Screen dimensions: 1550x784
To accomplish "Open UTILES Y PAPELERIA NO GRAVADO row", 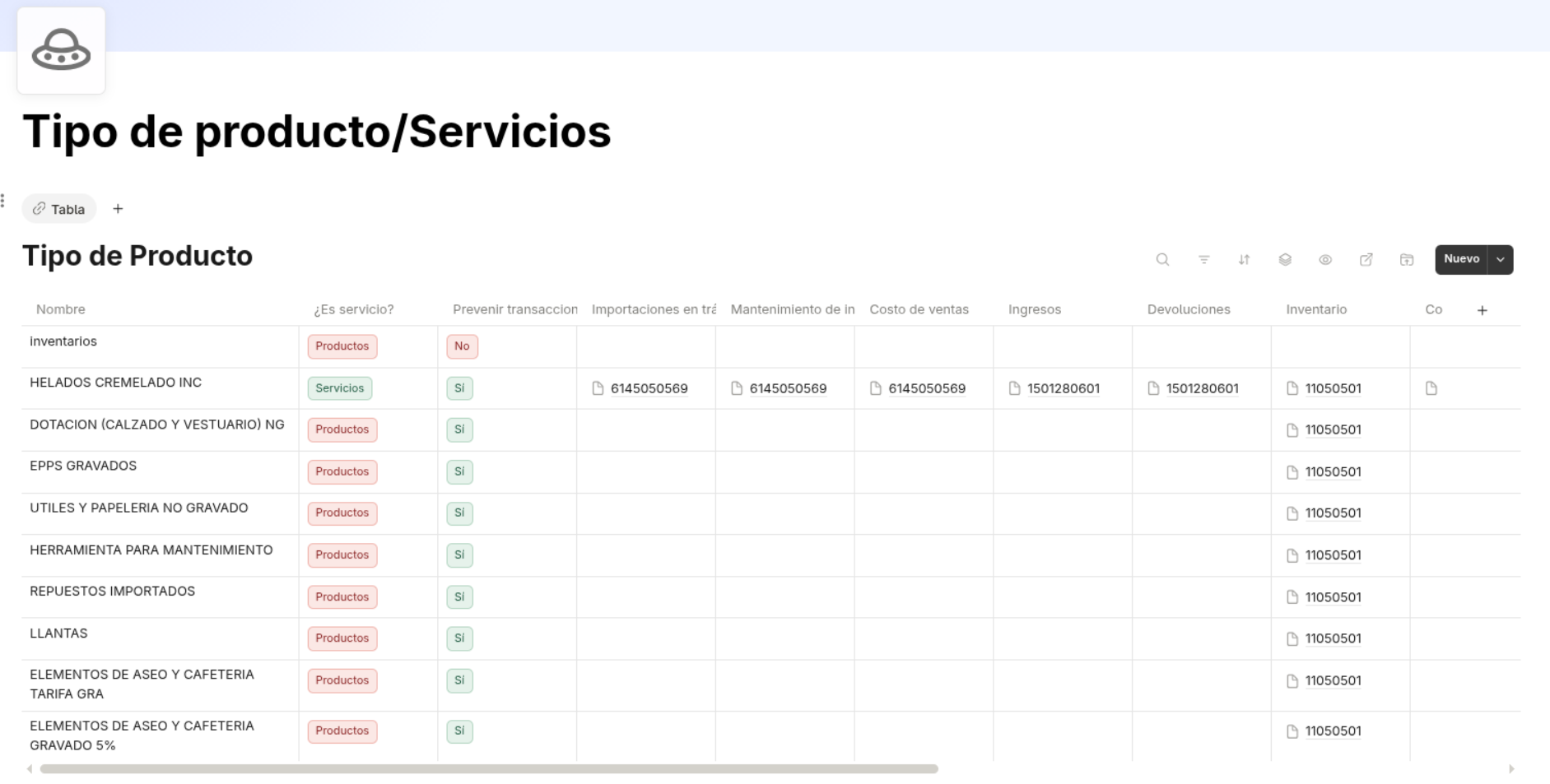I will pos(139,508).
